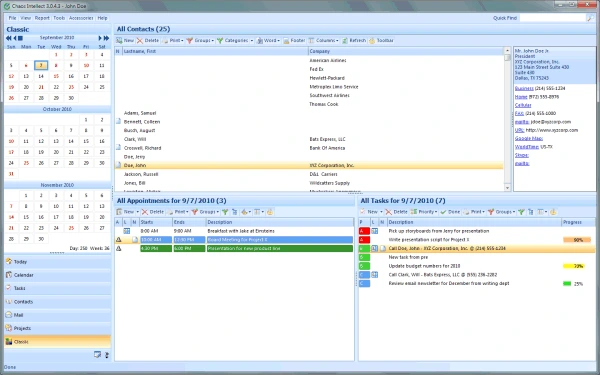Click the 90% progress bar on the presentation script task
This screenshot has height=375, width=600.
577,240
